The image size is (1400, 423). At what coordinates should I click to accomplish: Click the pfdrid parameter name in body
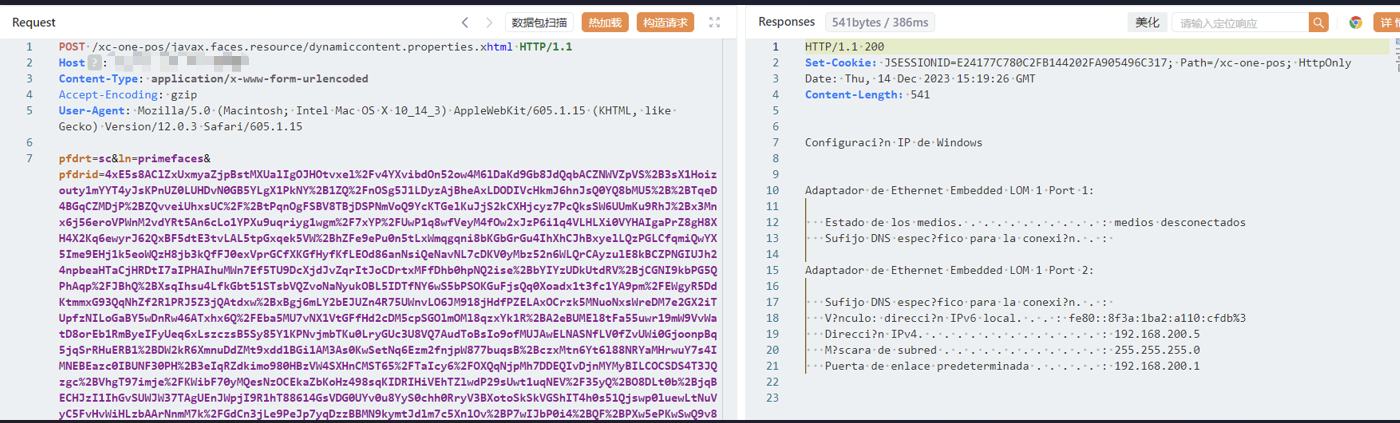point(78,175)
